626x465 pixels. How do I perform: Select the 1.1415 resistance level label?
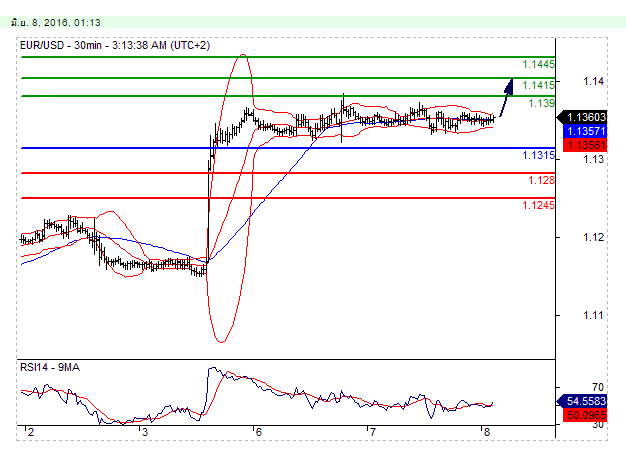538,85
